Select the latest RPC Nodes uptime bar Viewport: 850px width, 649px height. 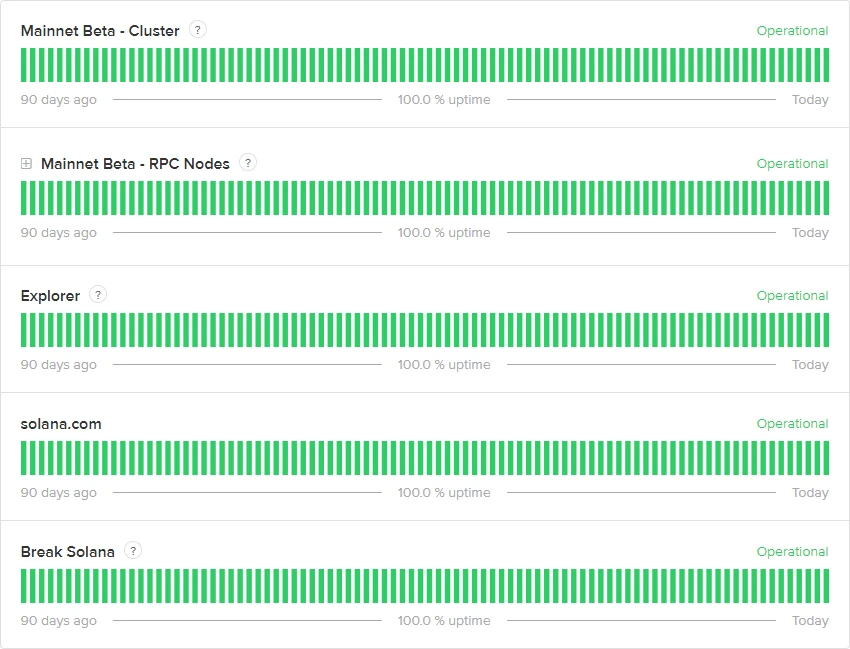tap(825, 198)
